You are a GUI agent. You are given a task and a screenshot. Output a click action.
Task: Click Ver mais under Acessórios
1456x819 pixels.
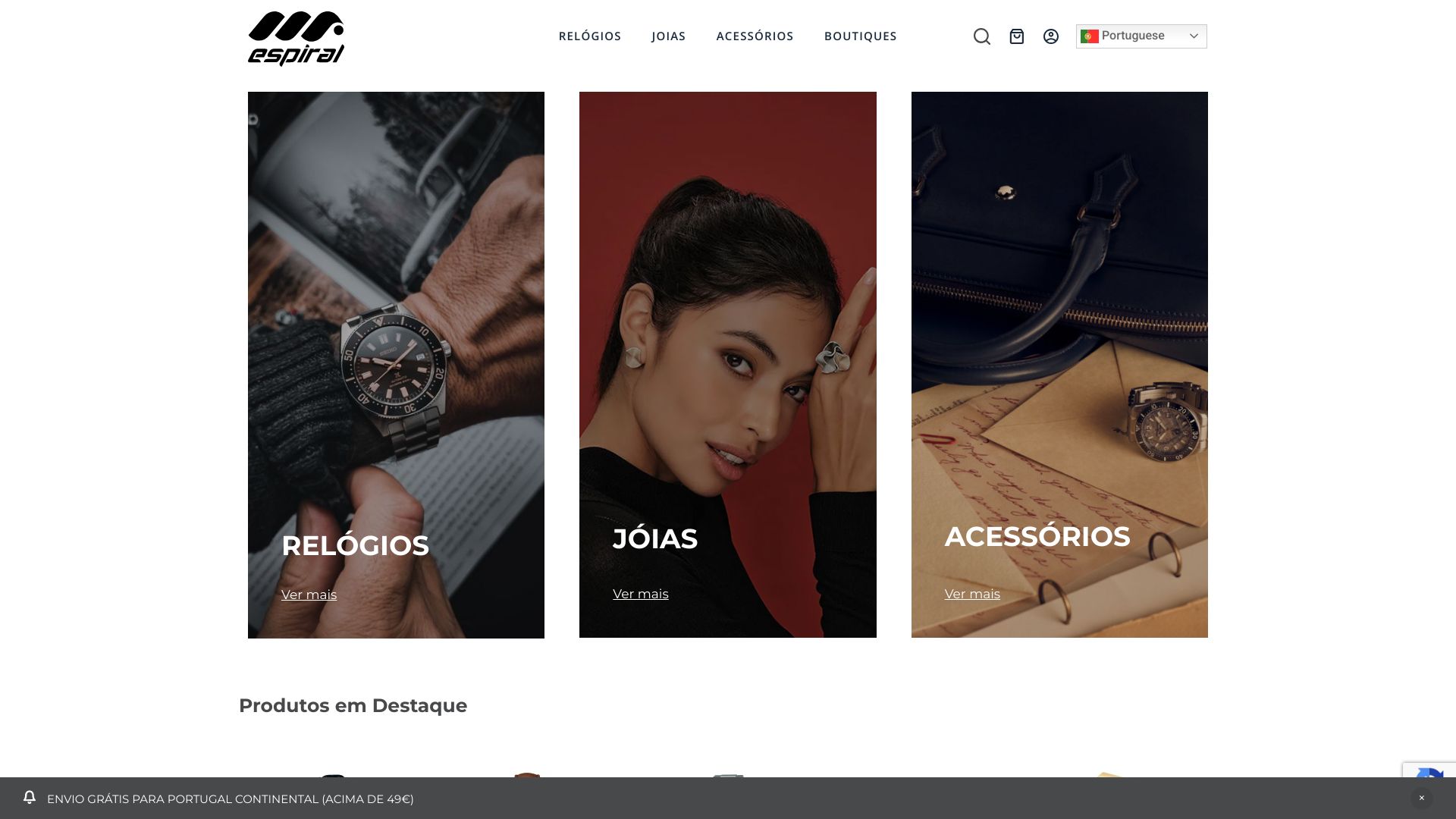tap(972, 595)
